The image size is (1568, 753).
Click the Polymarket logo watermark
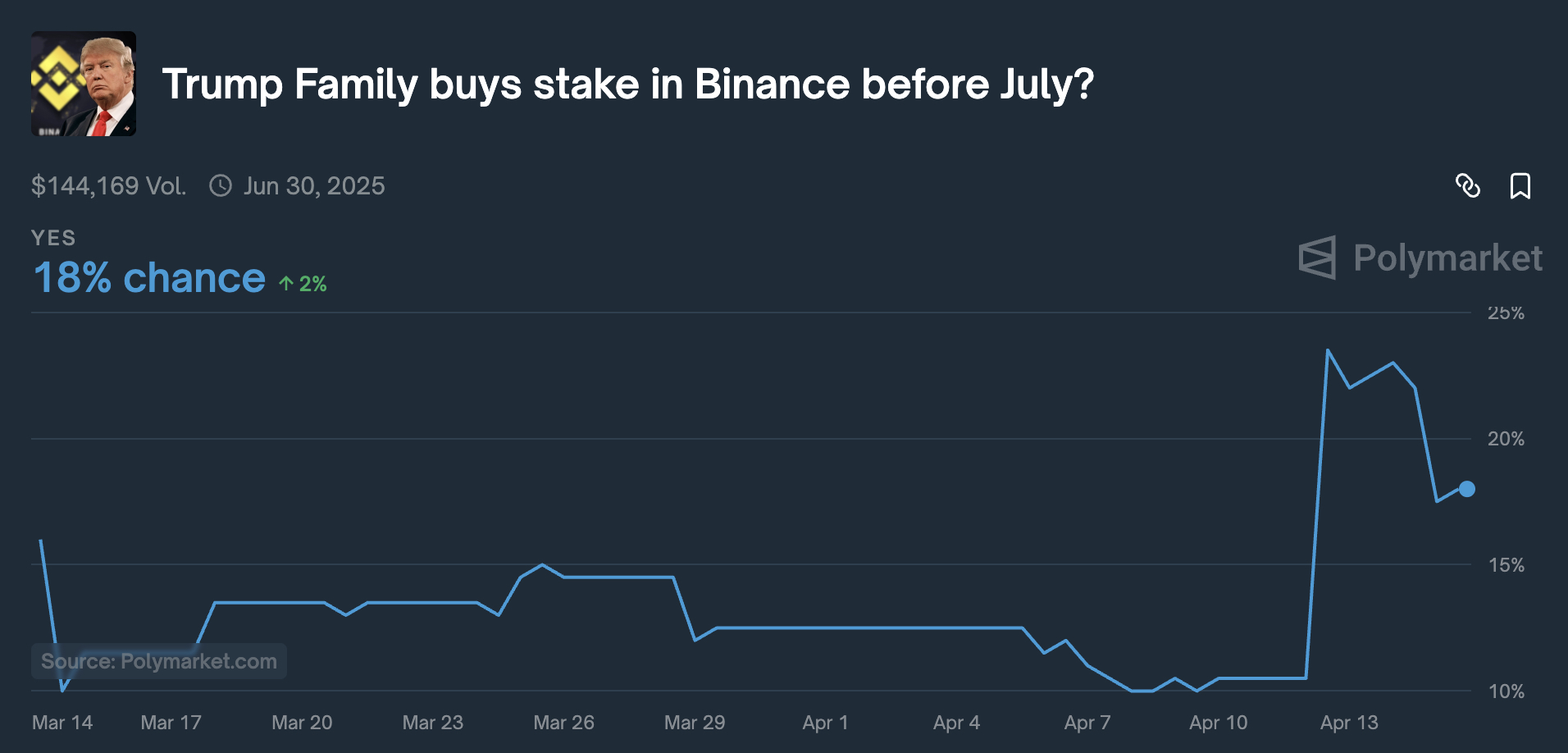(1420, 258)
